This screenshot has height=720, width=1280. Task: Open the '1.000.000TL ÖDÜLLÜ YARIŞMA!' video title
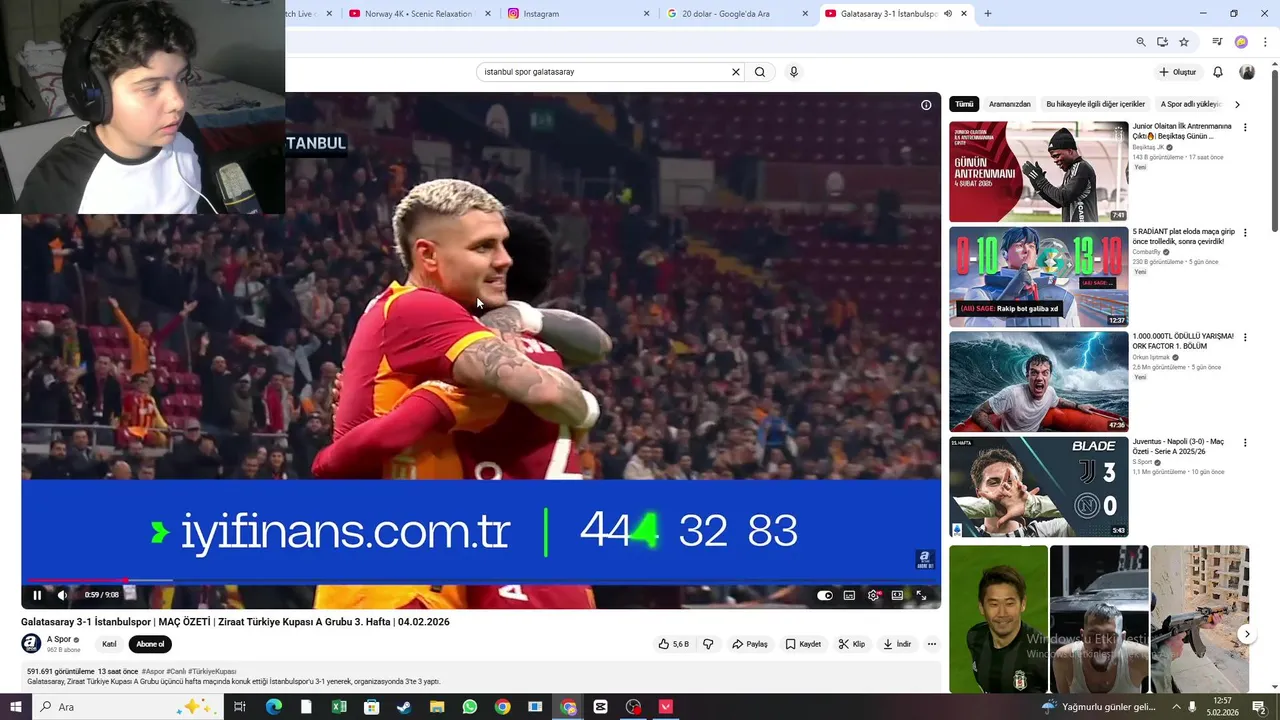tap(1183, 341)
